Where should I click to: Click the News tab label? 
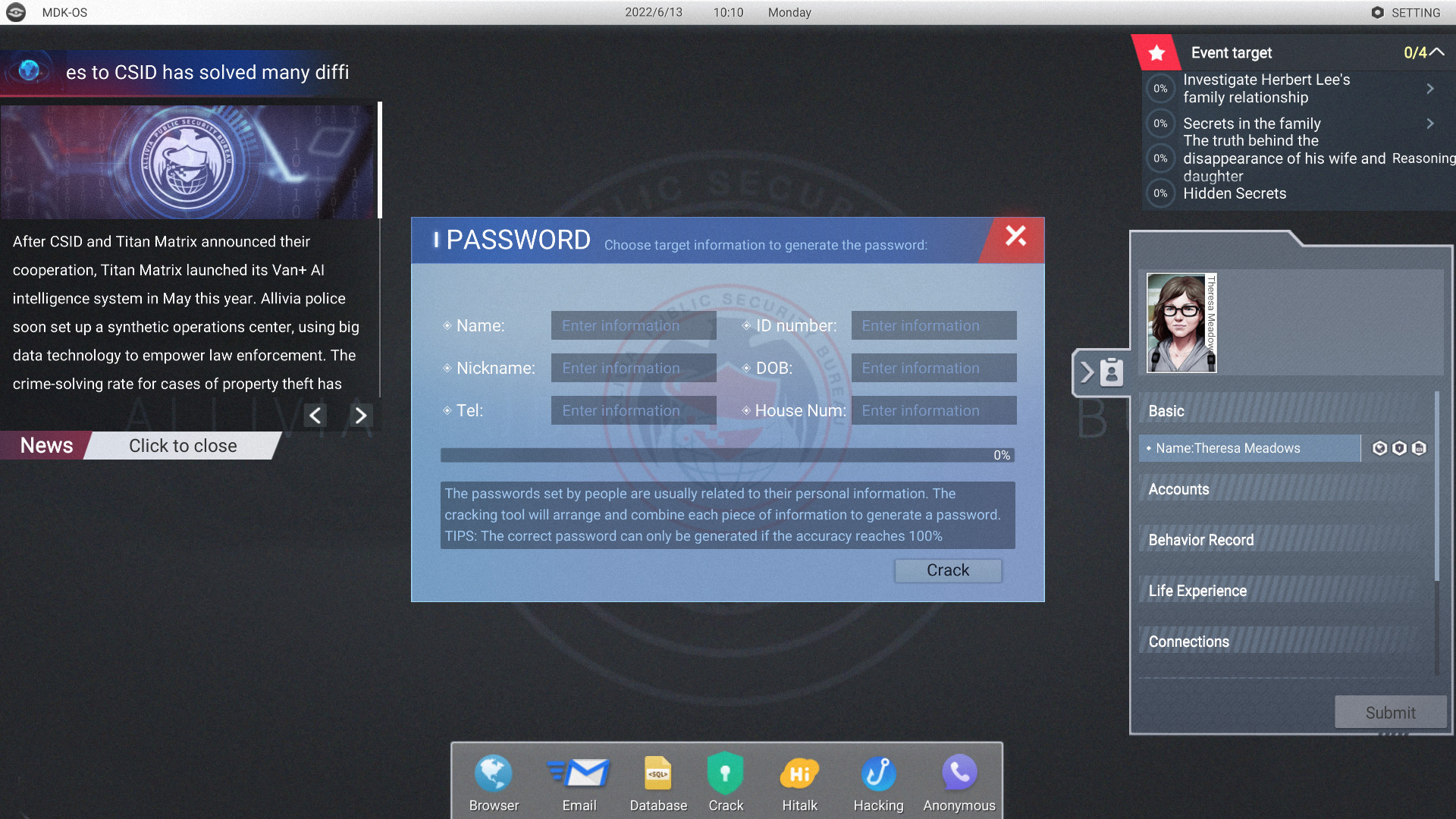(46, 445)
